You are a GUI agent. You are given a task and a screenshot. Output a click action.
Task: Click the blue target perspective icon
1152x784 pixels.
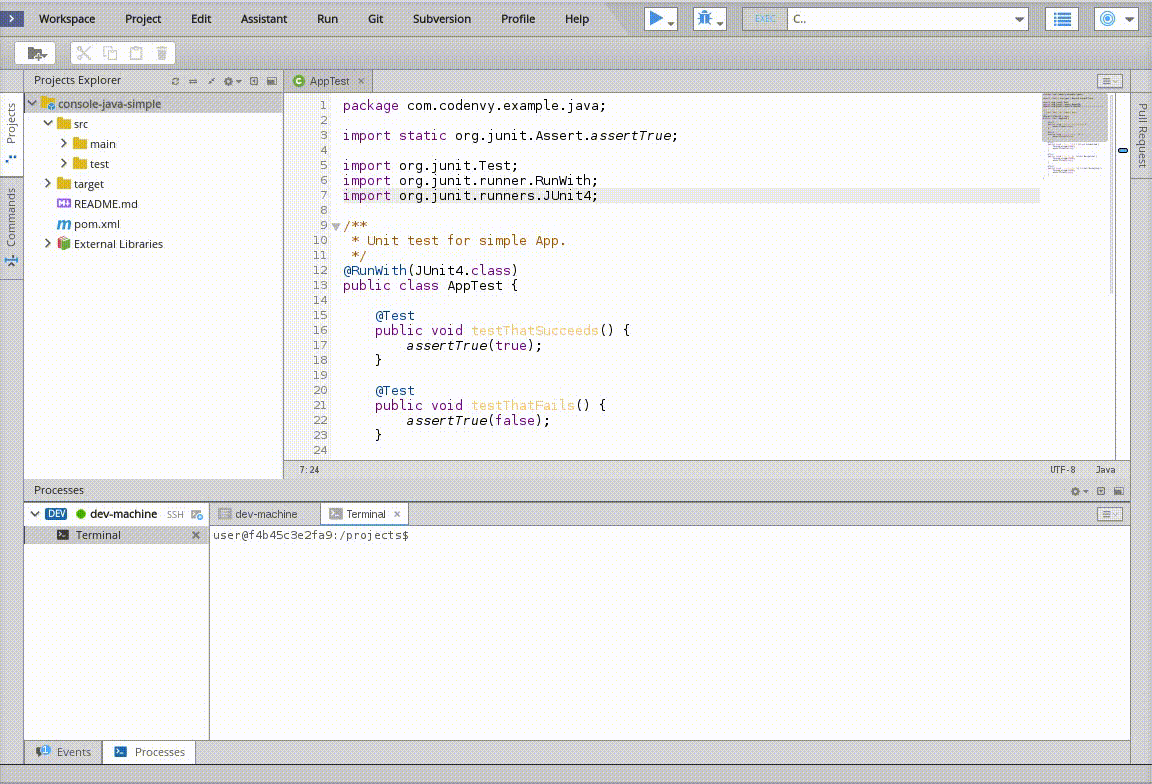click(1108, 19)
